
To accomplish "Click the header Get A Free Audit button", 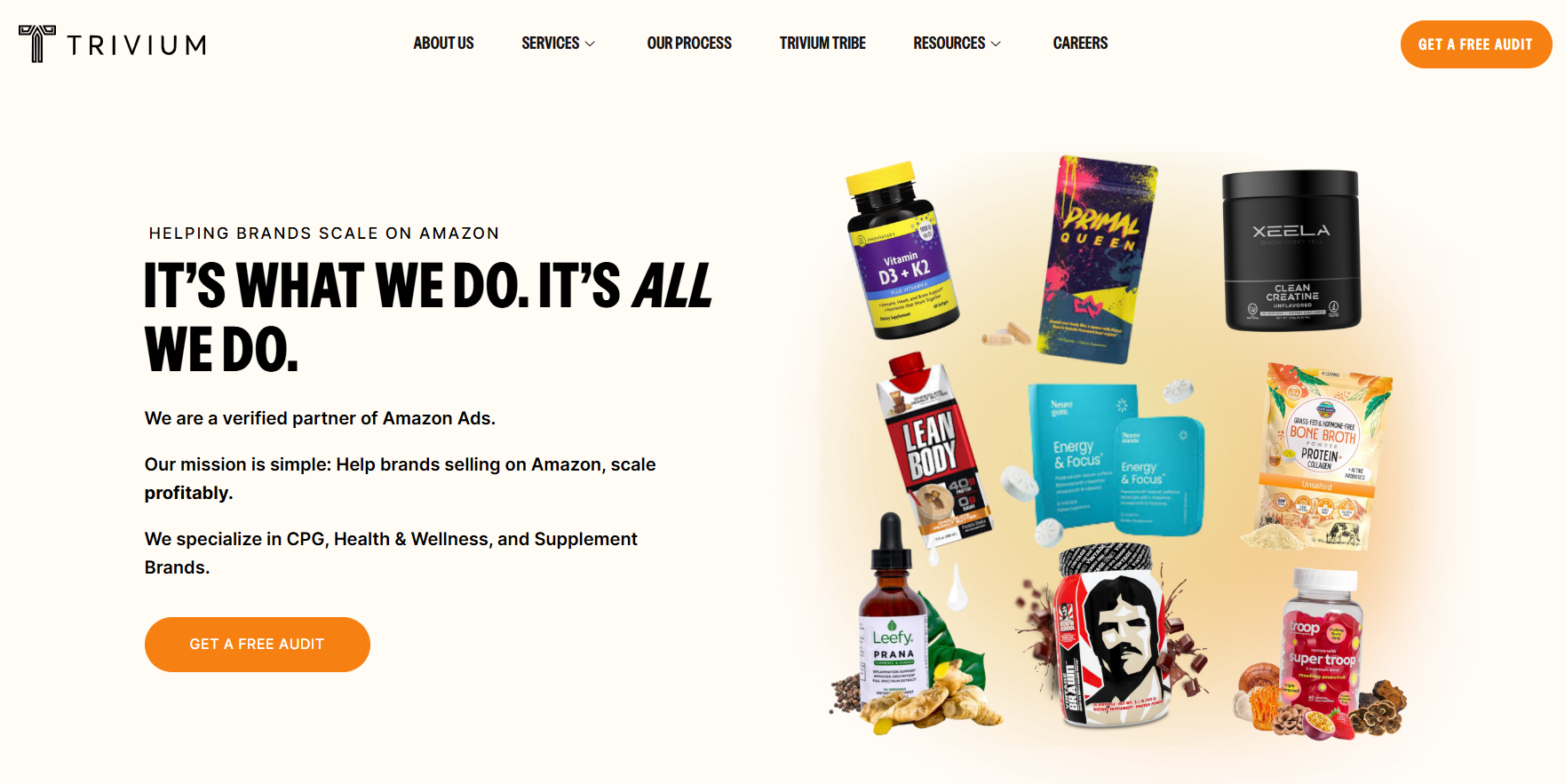I will pyautogui.click(x=1475, y=44).
